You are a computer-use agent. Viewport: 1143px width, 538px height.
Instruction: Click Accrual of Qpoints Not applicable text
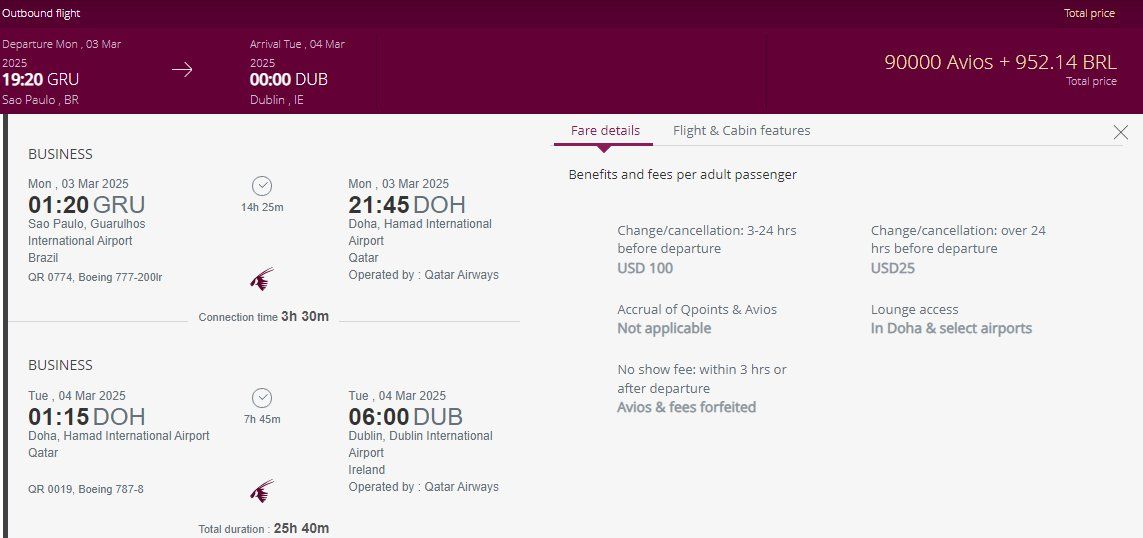pyautogui.click(x=664, y=328)
